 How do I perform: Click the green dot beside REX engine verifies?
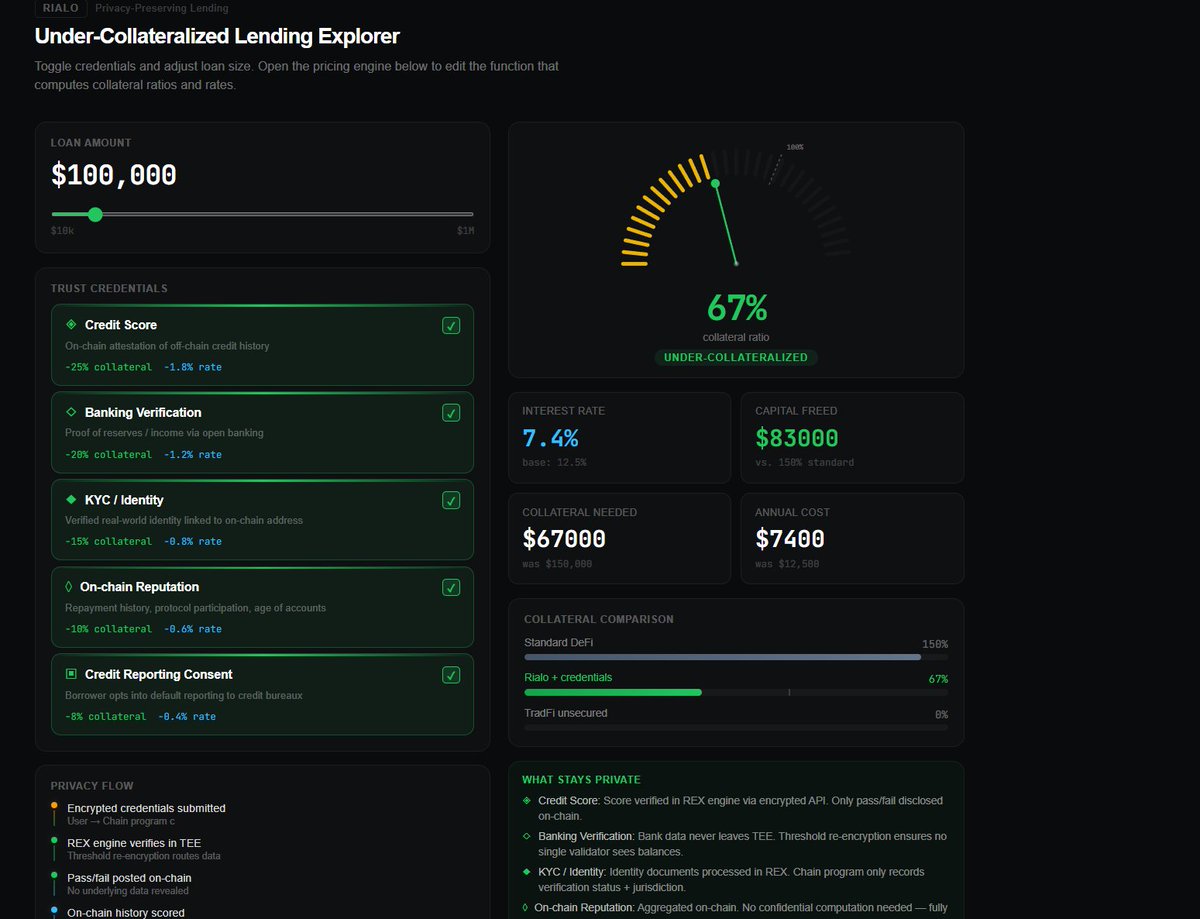point(54,840)
